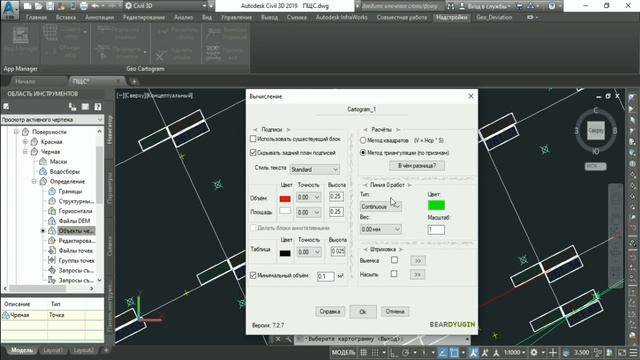Toggle the highlighted object snap tracking icon

click(443, 352)
